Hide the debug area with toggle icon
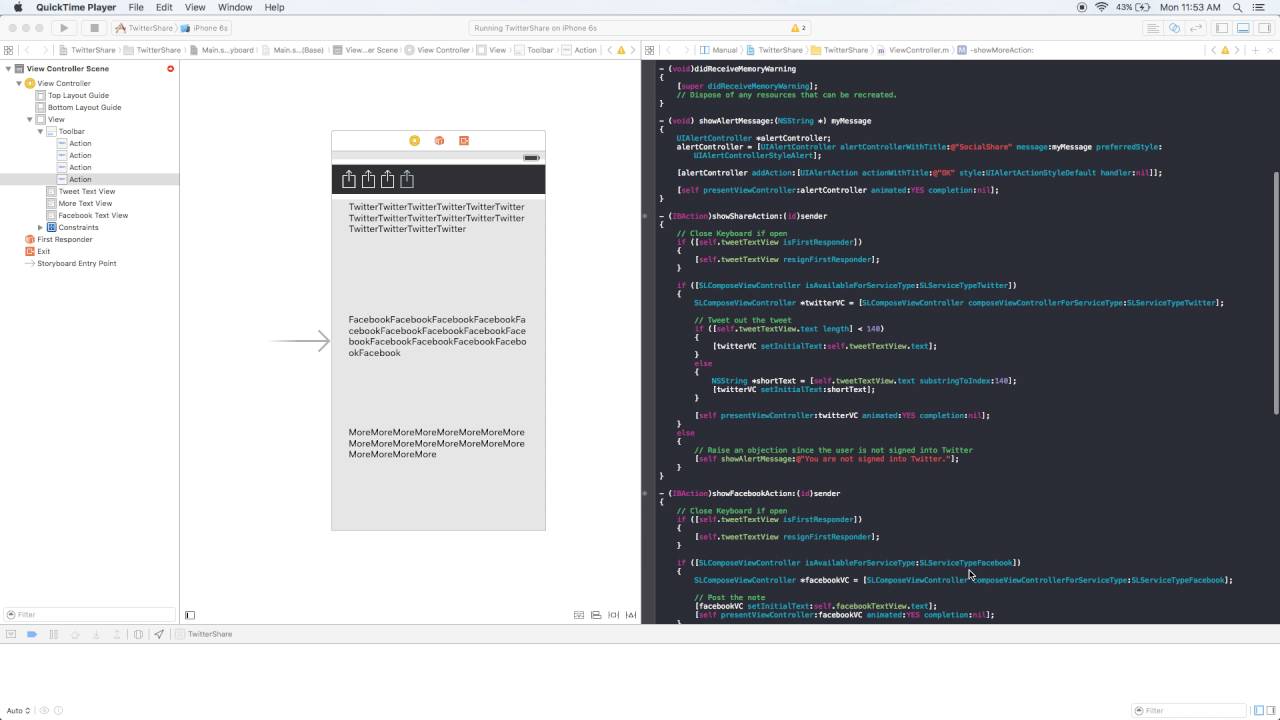This screenshot has width=1280, height=720. 11,634
